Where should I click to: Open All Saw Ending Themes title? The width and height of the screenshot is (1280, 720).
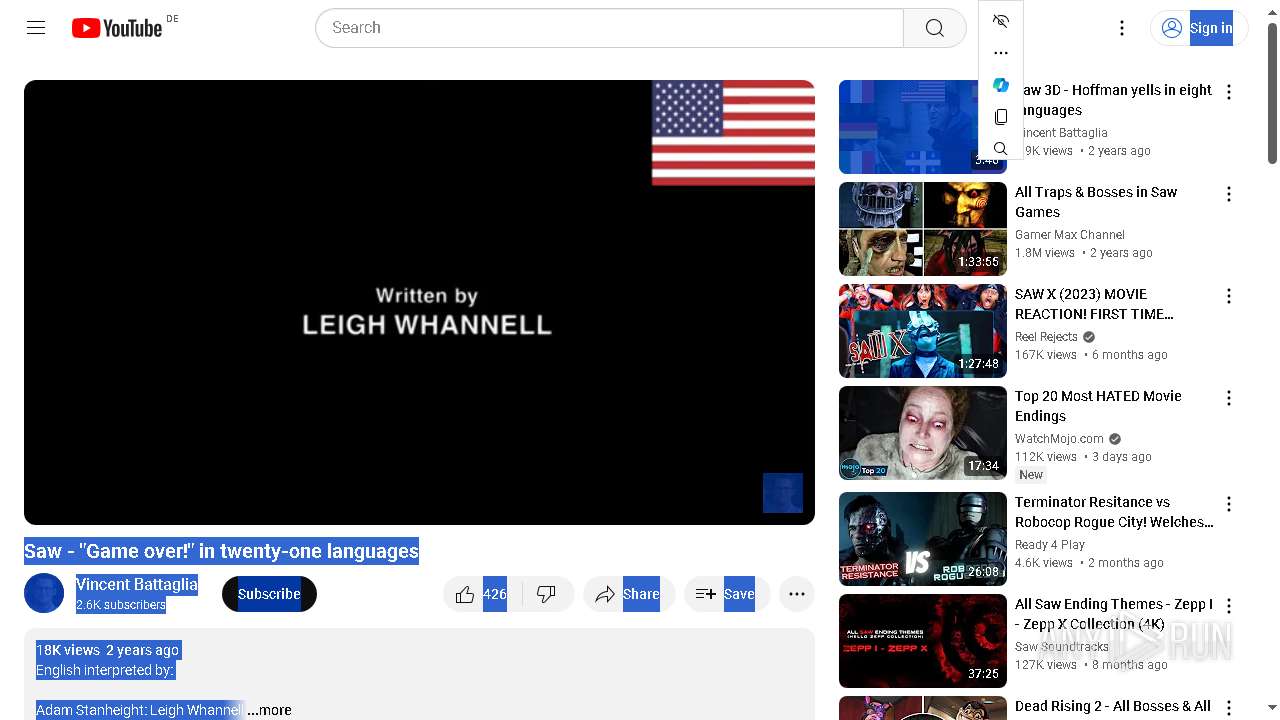[1113, 614]
